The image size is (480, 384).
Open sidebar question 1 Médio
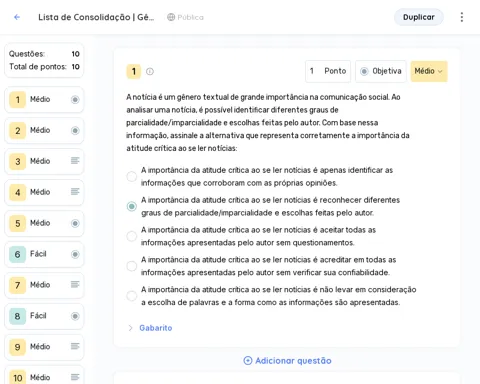point(44,99)
